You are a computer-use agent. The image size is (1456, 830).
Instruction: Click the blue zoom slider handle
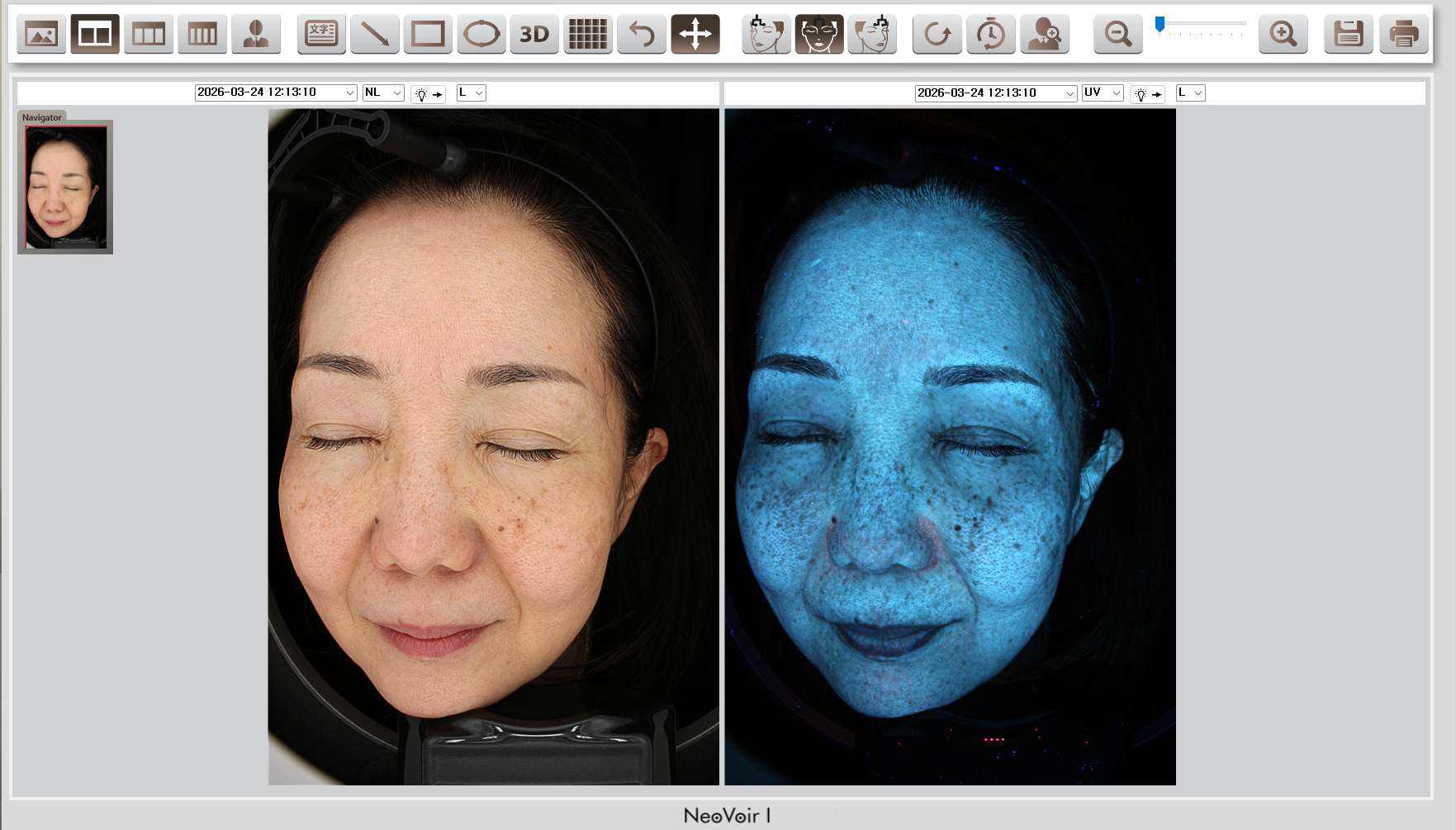pyautogui.click(x=1160, y=25)
